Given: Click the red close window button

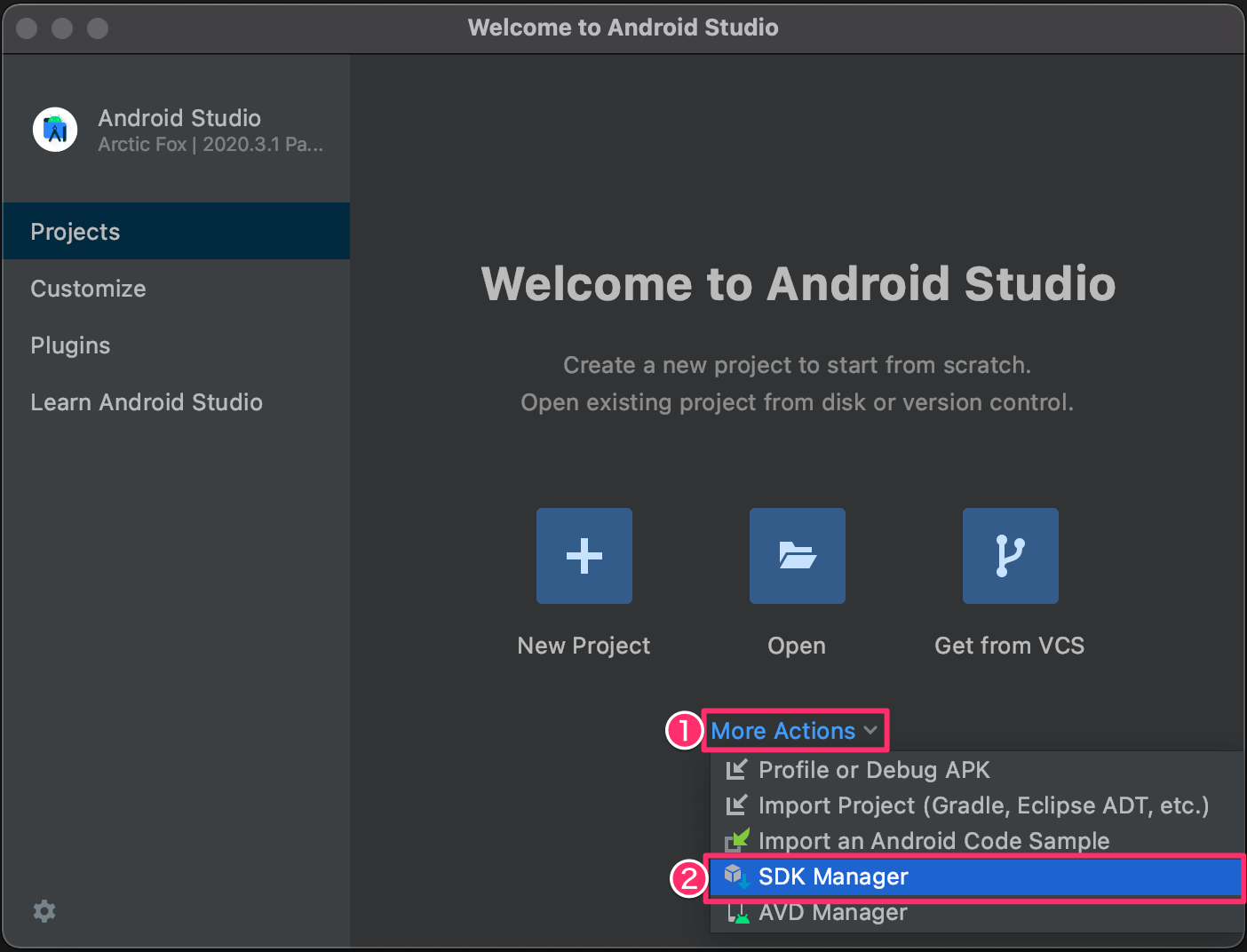Looking at the screenshot, I should (x=27, y=28).
